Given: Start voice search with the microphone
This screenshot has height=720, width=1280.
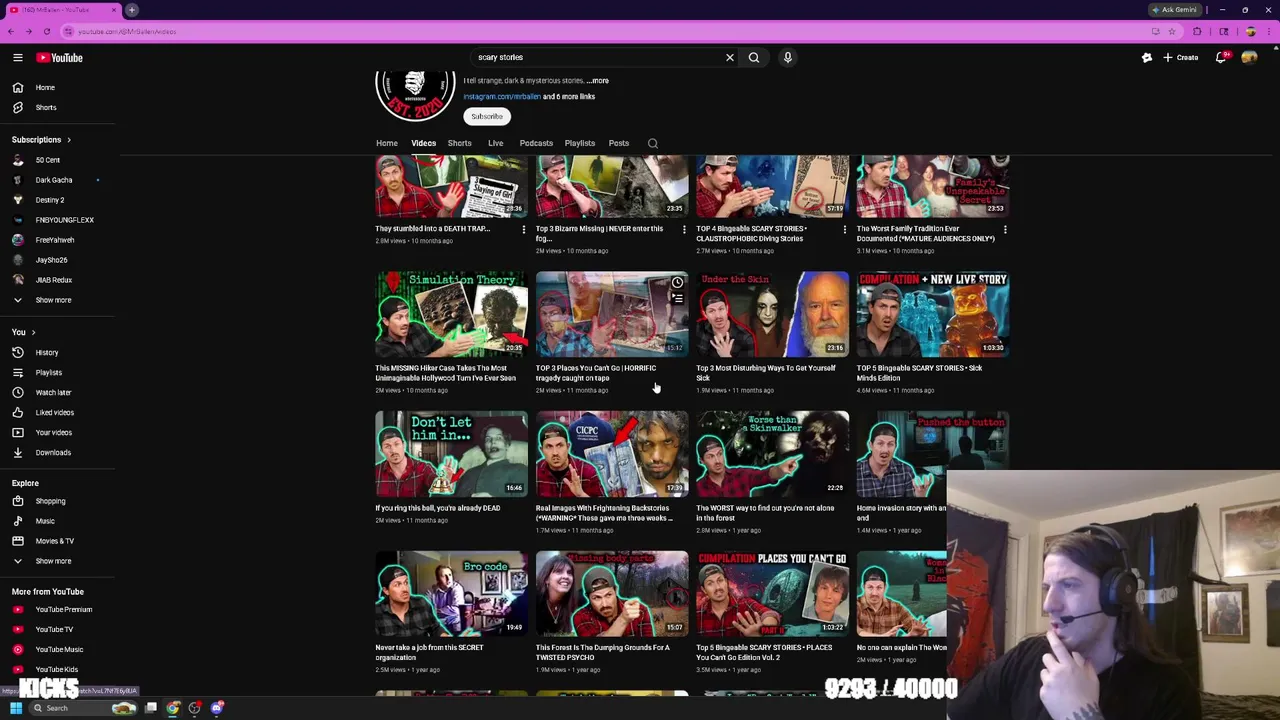Looking at the screenshot, I should click(788, 58).
